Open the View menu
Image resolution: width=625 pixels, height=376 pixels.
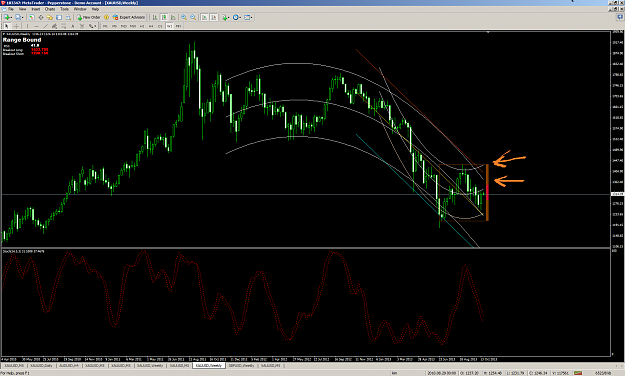[23, 9]
